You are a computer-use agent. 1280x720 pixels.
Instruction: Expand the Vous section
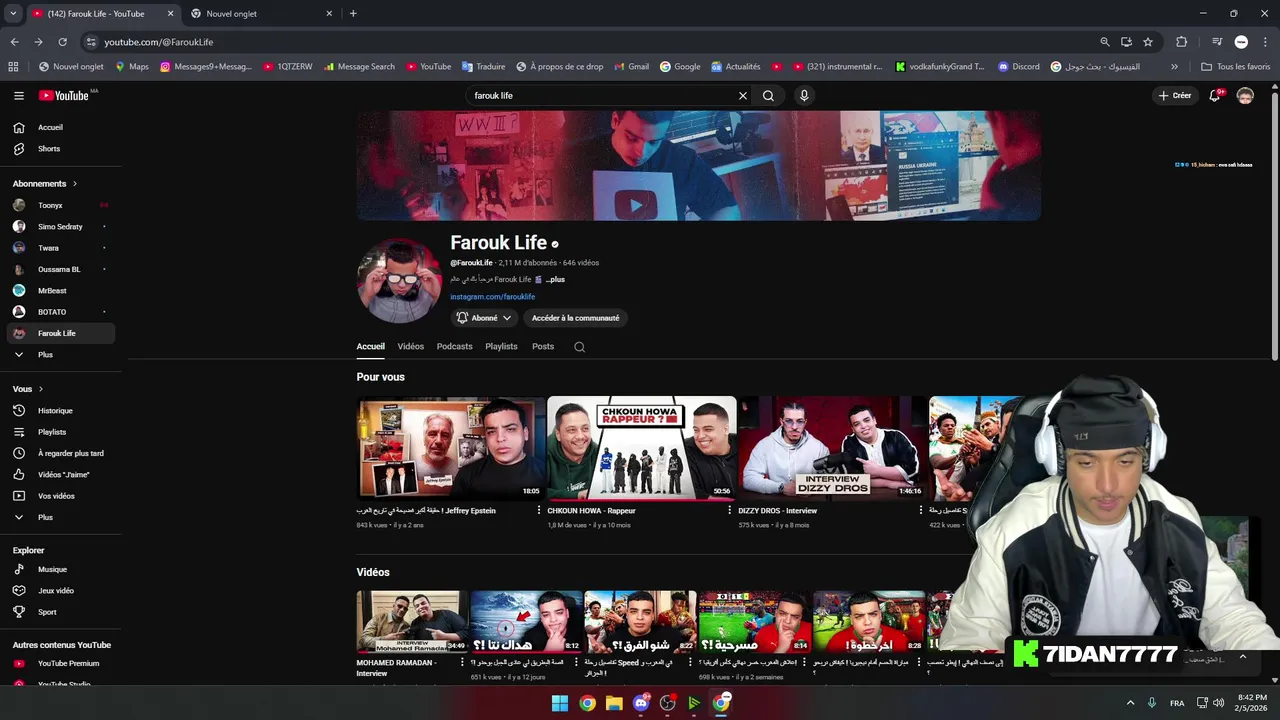pos(28,389)
